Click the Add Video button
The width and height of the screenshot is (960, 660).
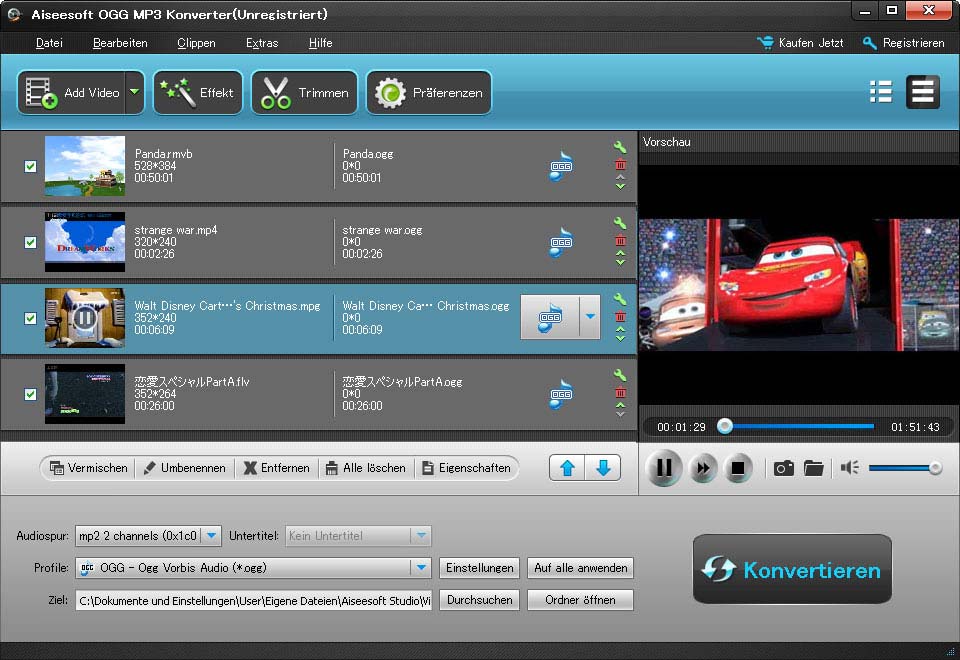[72, 92]
